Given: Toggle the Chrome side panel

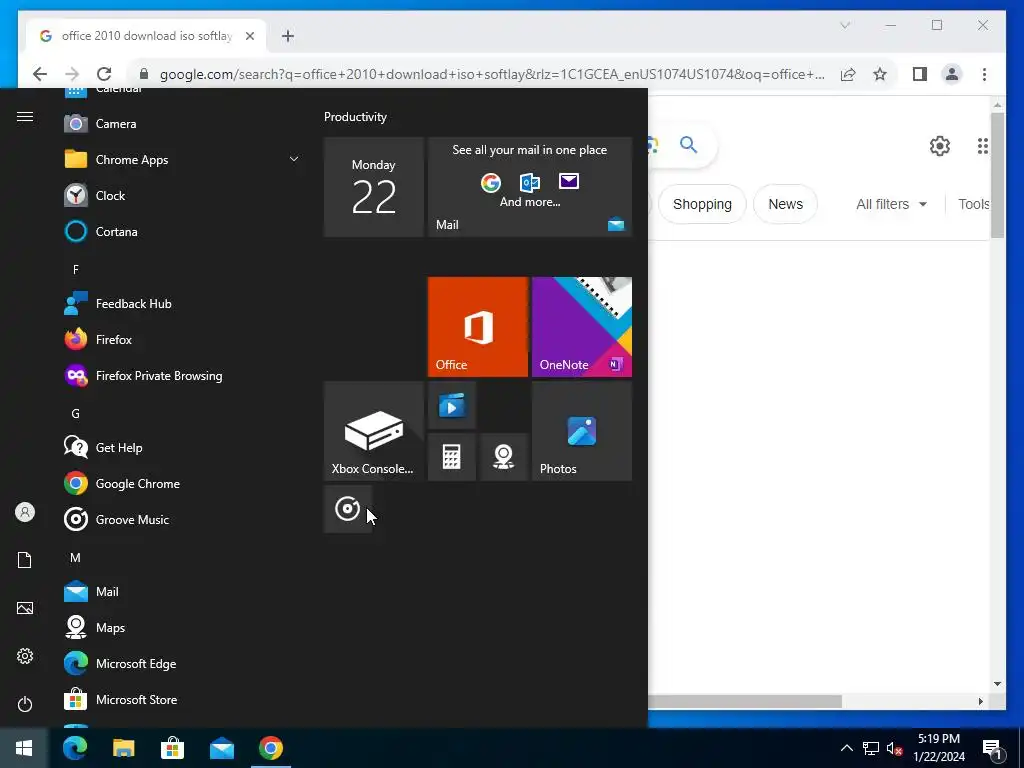Looking at the screenshot, I should (920, 74).
